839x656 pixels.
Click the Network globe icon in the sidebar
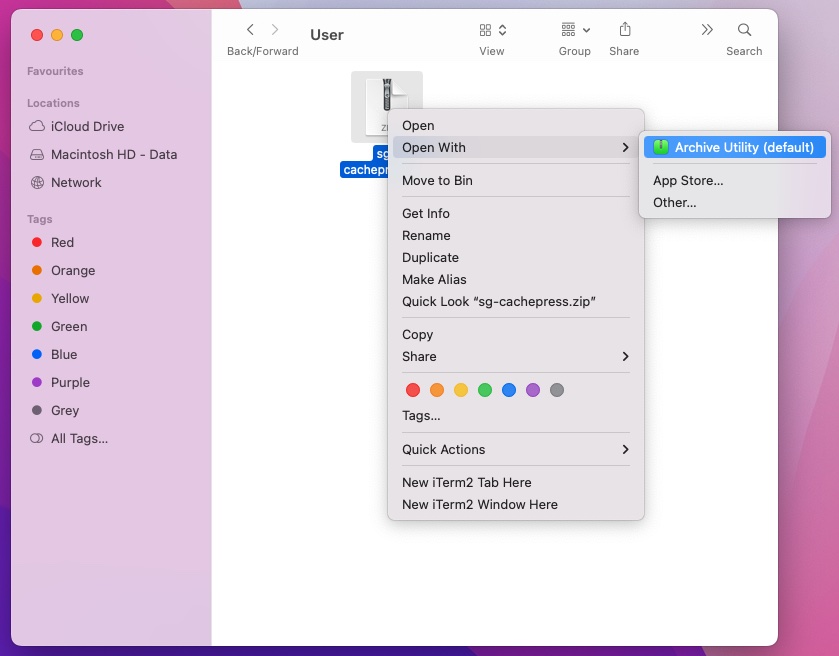[x=37, y=182]
